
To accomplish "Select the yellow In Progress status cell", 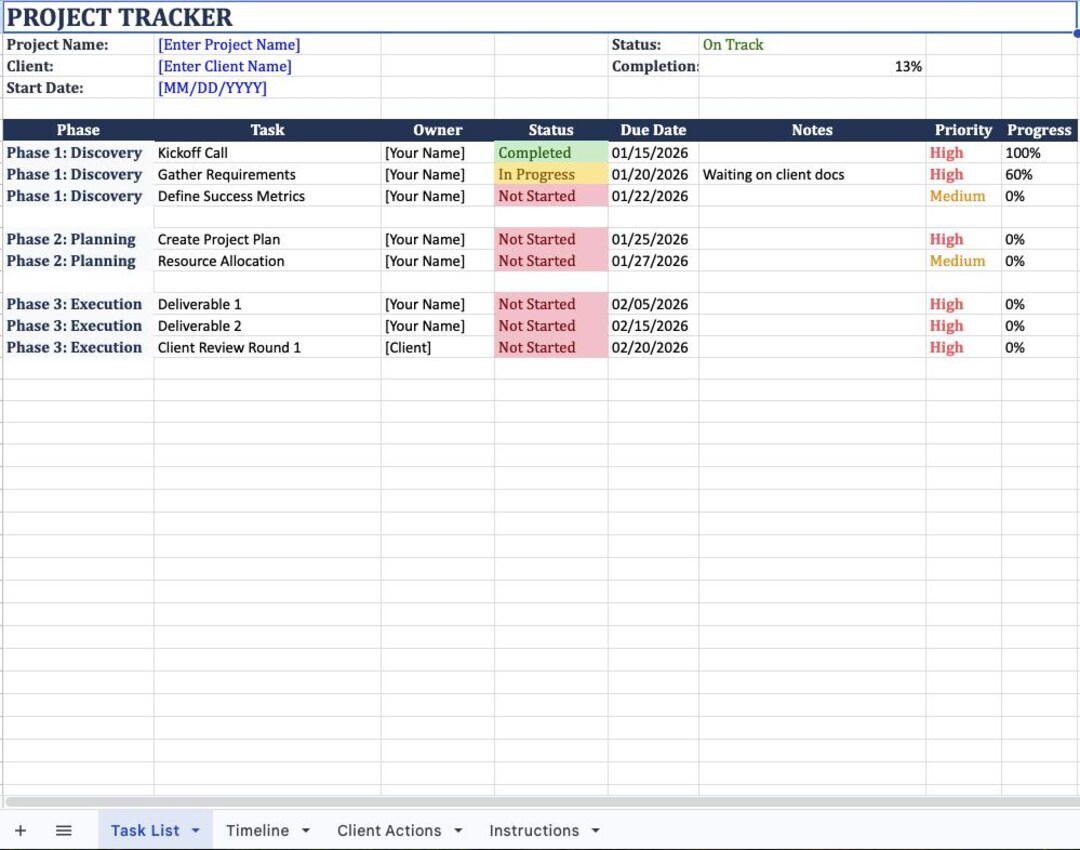I will pos(551,174).
